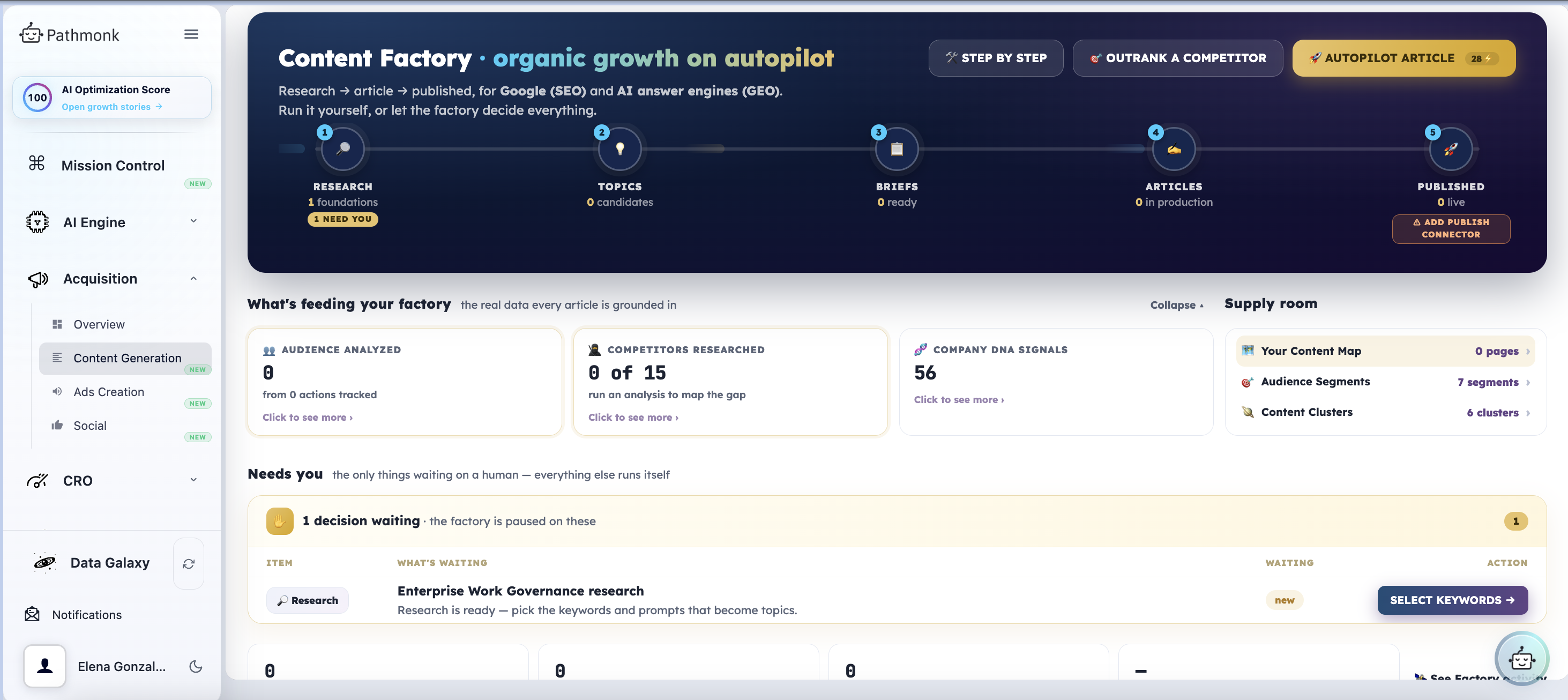Click the Pathmonk logo

tap(69, 34)
